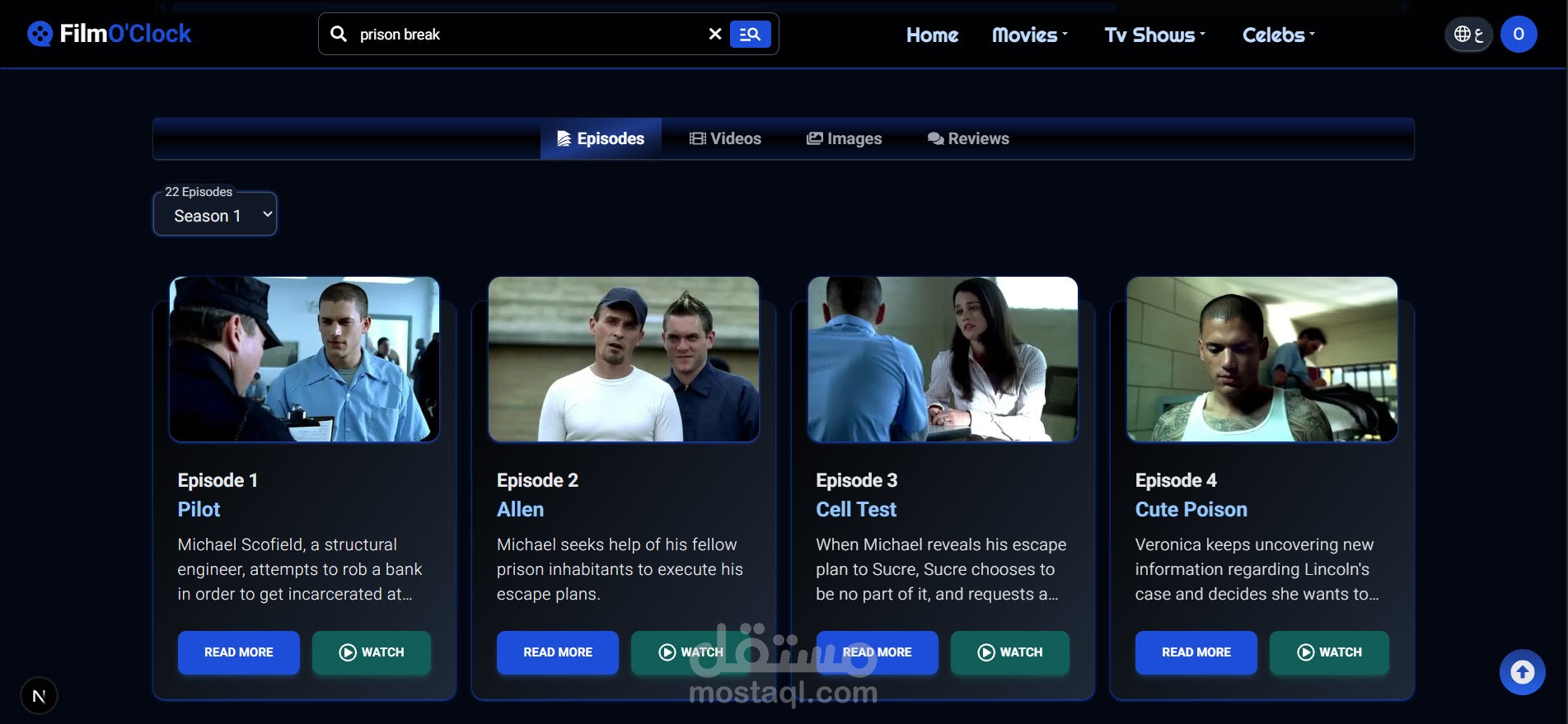Open the language globe switcher
The width and height of the screenshot is (1568, 724).
click(x=1468, y=35)
